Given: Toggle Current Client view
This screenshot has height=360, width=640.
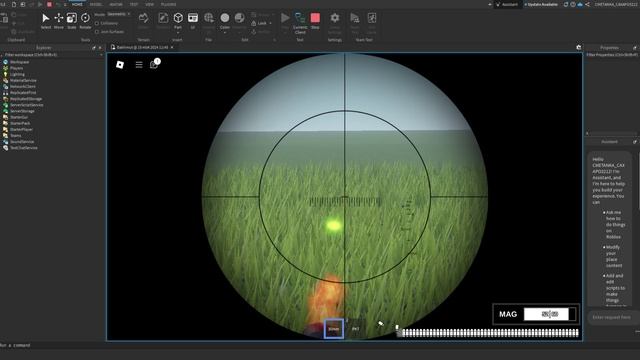Looking at the screenshot, I should tap(300, 23).
